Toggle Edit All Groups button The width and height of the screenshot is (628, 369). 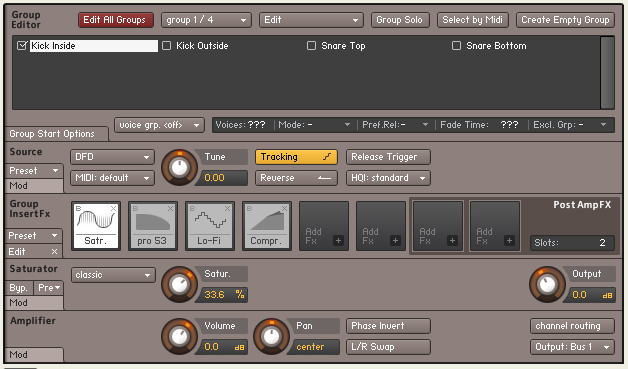point(115,20)
